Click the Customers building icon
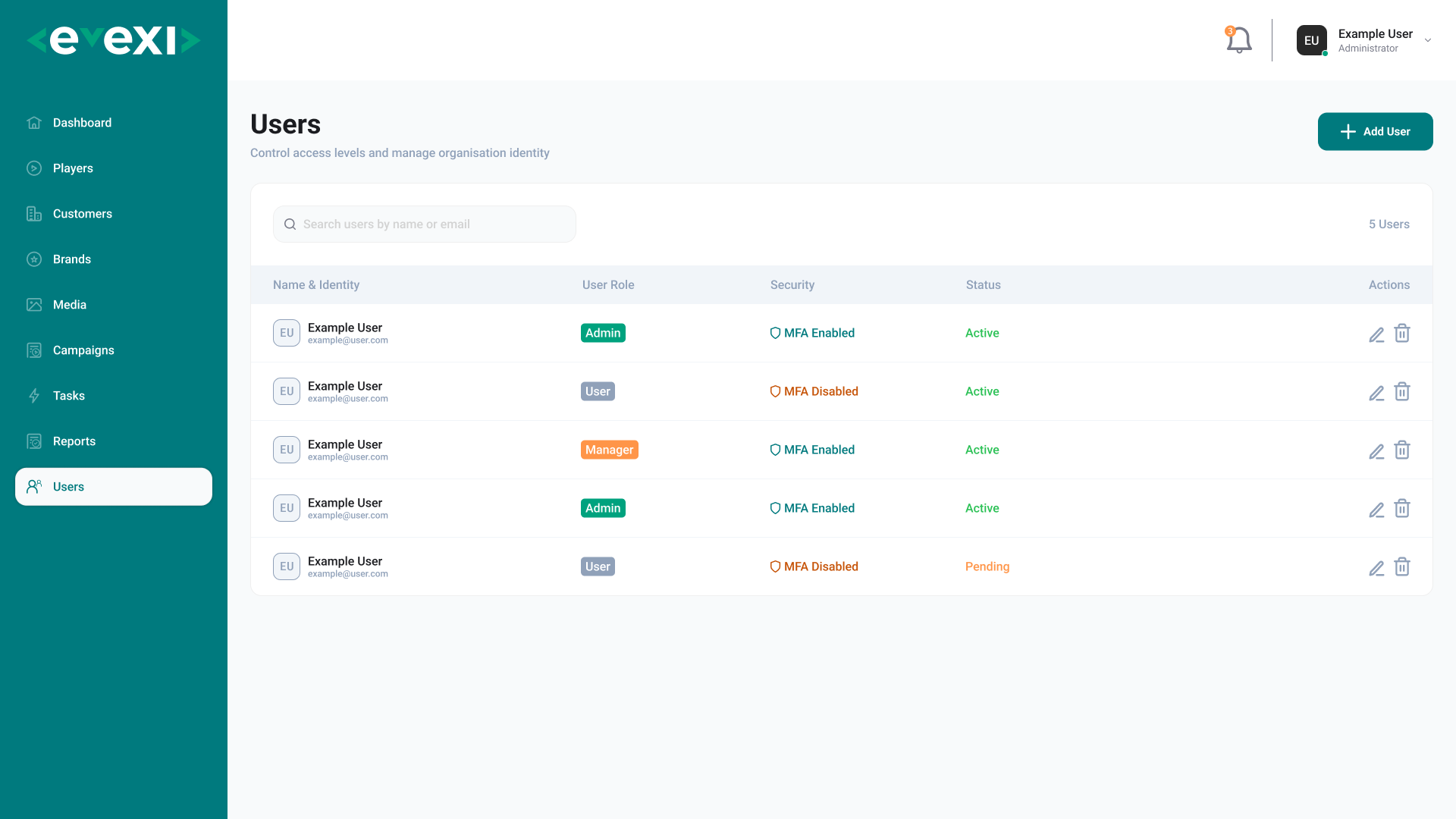 (34, 214)
